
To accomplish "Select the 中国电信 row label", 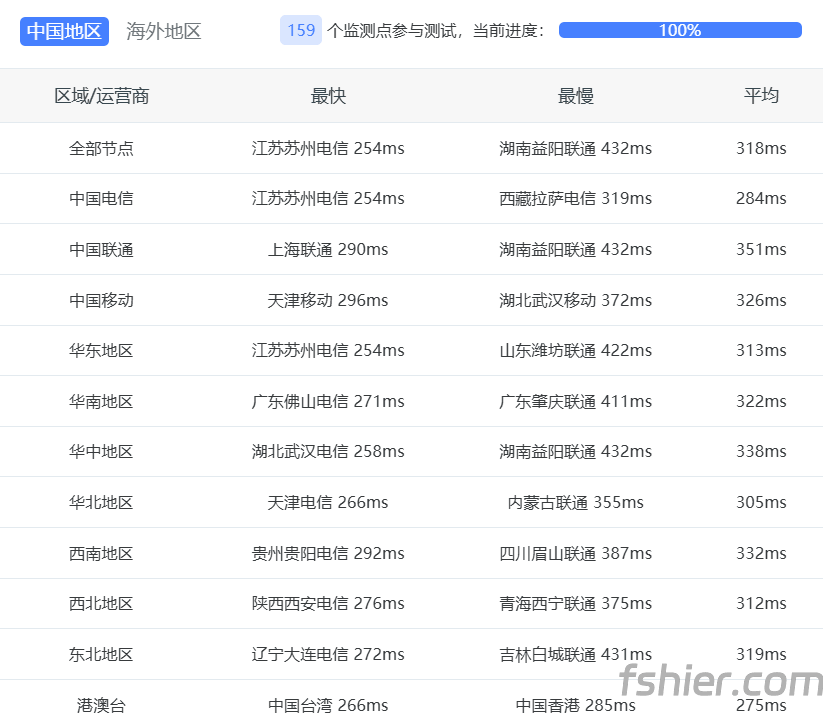I will click(101, 199).
